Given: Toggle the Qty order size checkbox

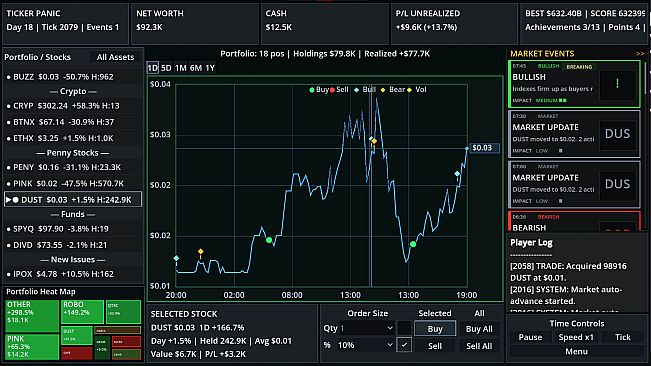Looking at the screenshot, I should tap(404, 328).
